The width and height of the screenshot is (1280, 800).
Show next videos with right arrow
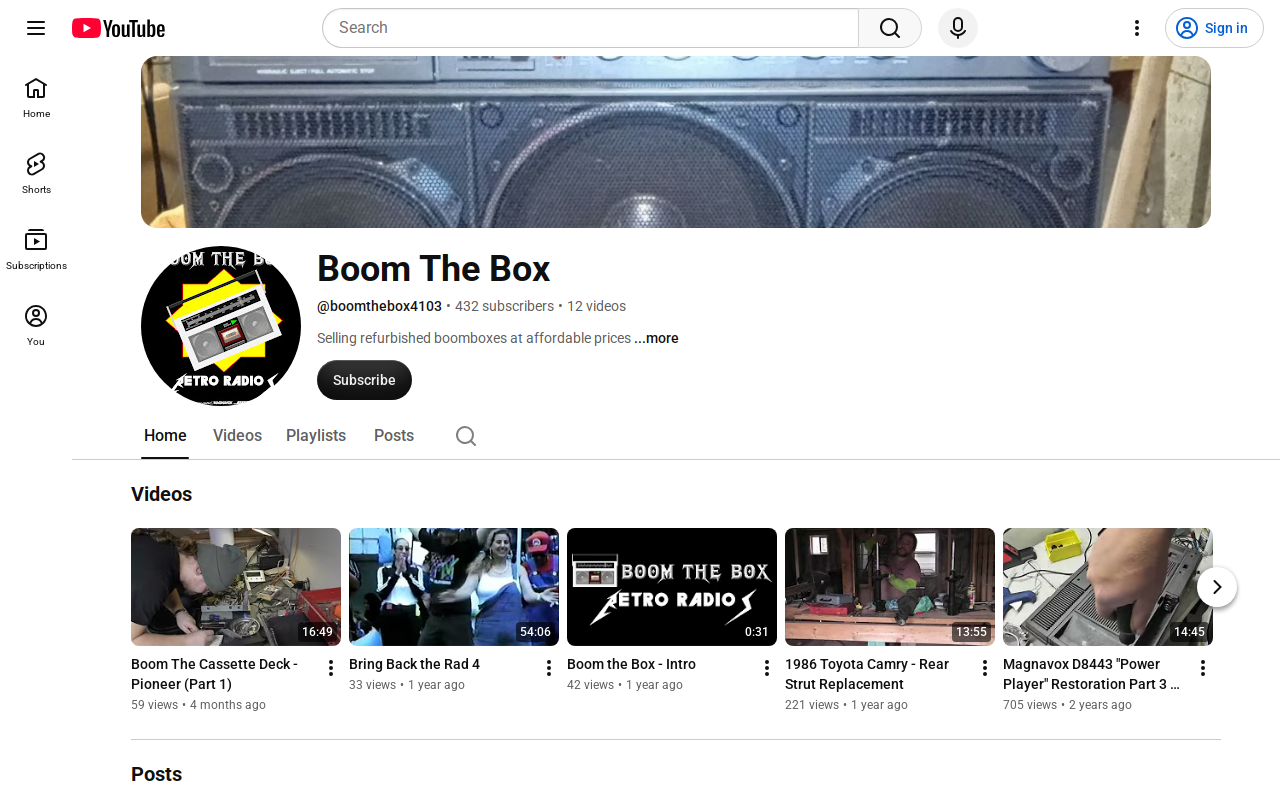click(x=1217, y=587)
